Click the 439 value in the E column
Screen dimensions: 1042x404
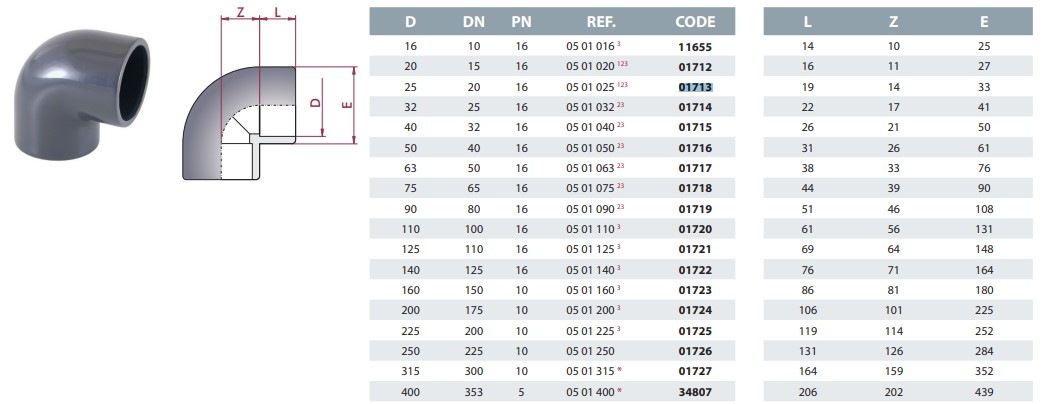coord(985,391)
